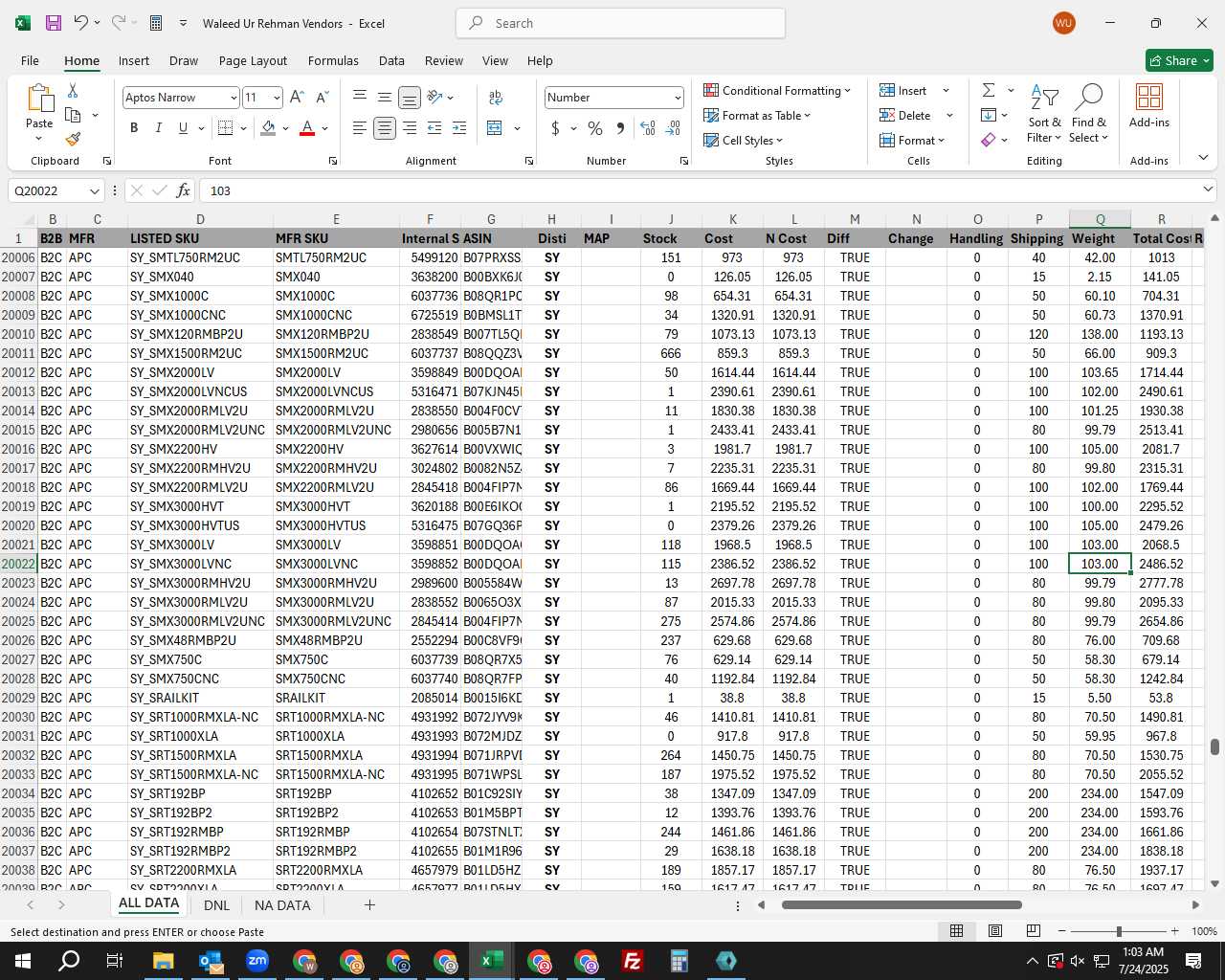Open Find & Select options
Viewport: 1225px width, 980px height.
pos(1089,113)
